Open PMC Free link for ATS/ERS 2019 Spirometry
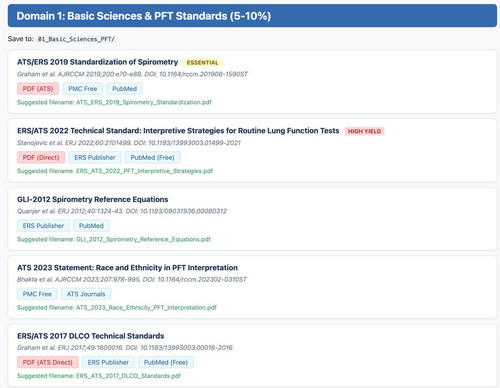Viewport: 500px width, 388px height. coord(83,89)
